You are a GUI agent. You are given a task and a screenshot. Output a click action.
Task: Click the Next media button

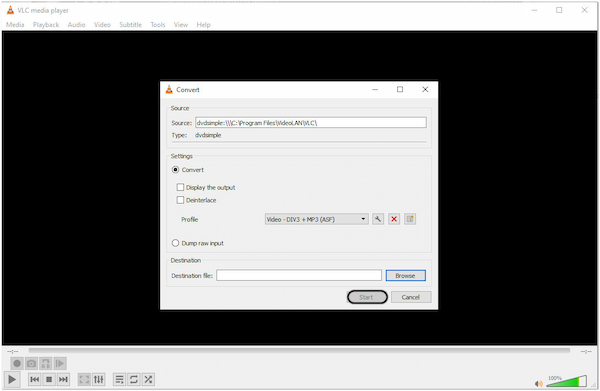click(64, 379)
